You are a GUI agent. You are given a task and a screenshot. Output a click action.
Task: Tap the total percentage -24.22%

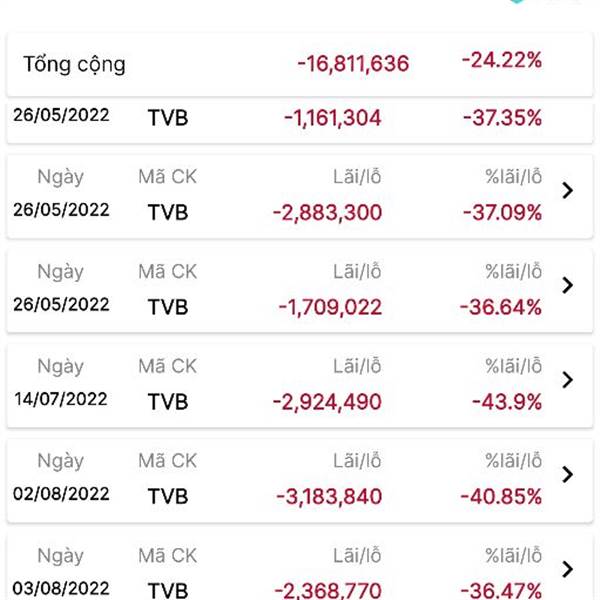(x=502, y=60)
